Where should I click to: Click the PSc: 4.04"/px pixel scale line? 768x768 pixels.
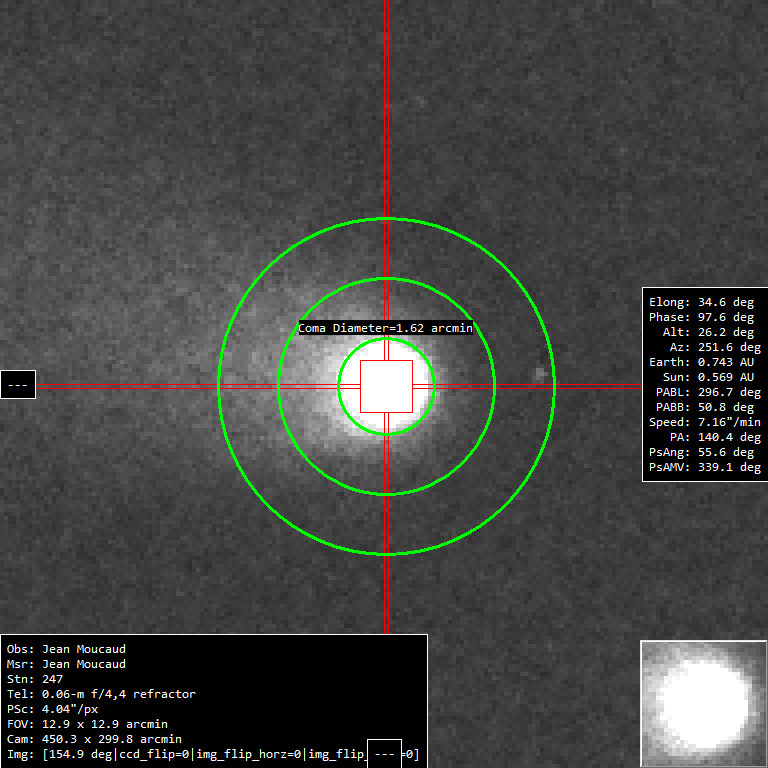point(55,709)
